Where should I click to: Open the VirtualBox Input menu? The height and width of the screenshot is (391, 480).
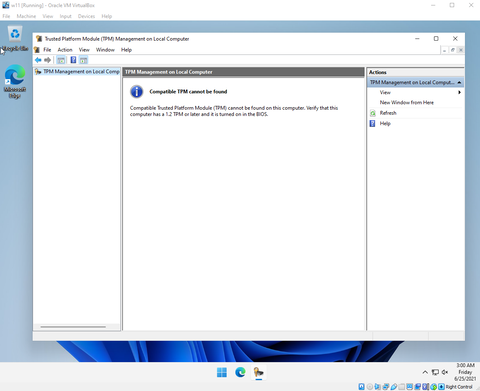click(66, 16)
